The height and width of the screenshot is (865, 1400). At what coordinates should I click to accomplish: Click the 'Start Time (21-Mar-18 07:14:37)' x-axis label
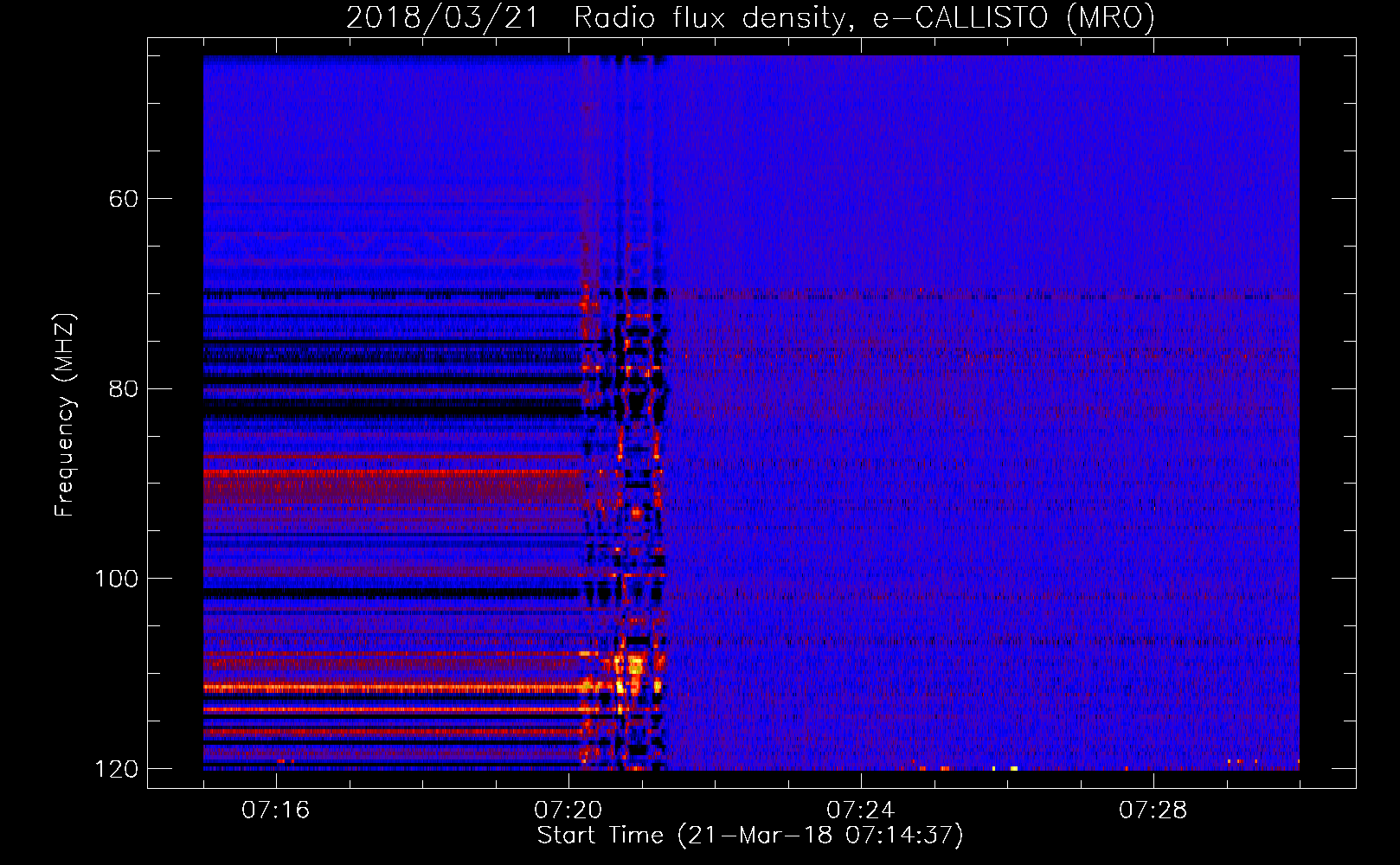[749, 836]
